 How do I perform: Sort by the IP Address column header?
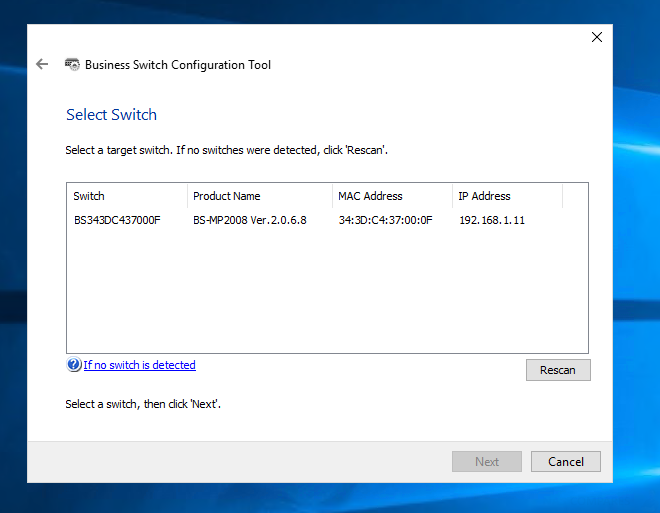507,196
